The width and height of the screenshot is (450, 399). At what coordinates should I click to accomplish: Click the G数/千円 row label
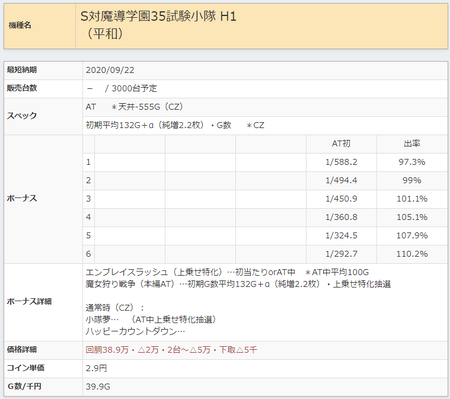(24, 386)
